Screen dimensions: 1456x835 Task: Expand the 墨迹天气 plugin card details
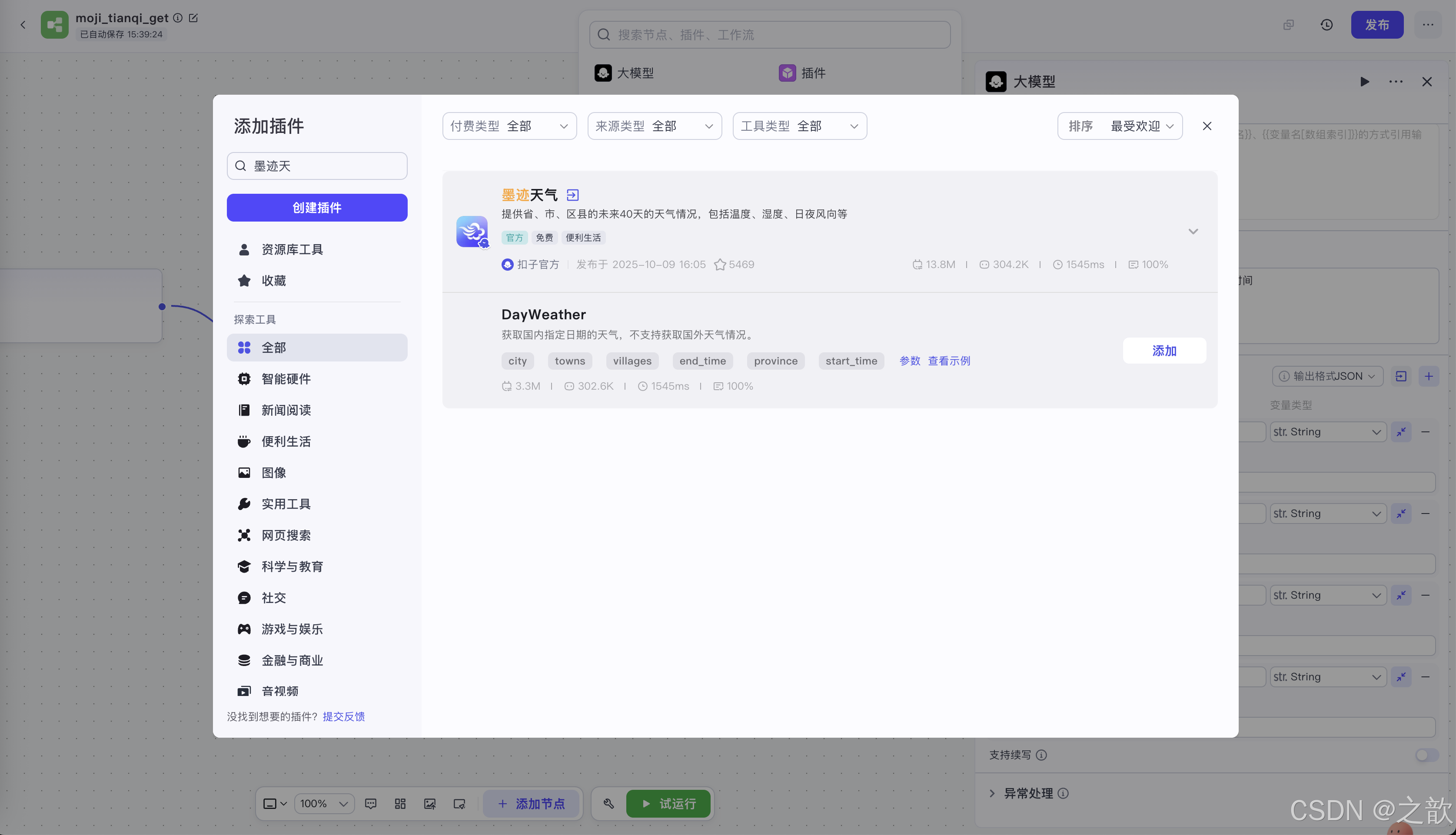(x=1193, y=231)
